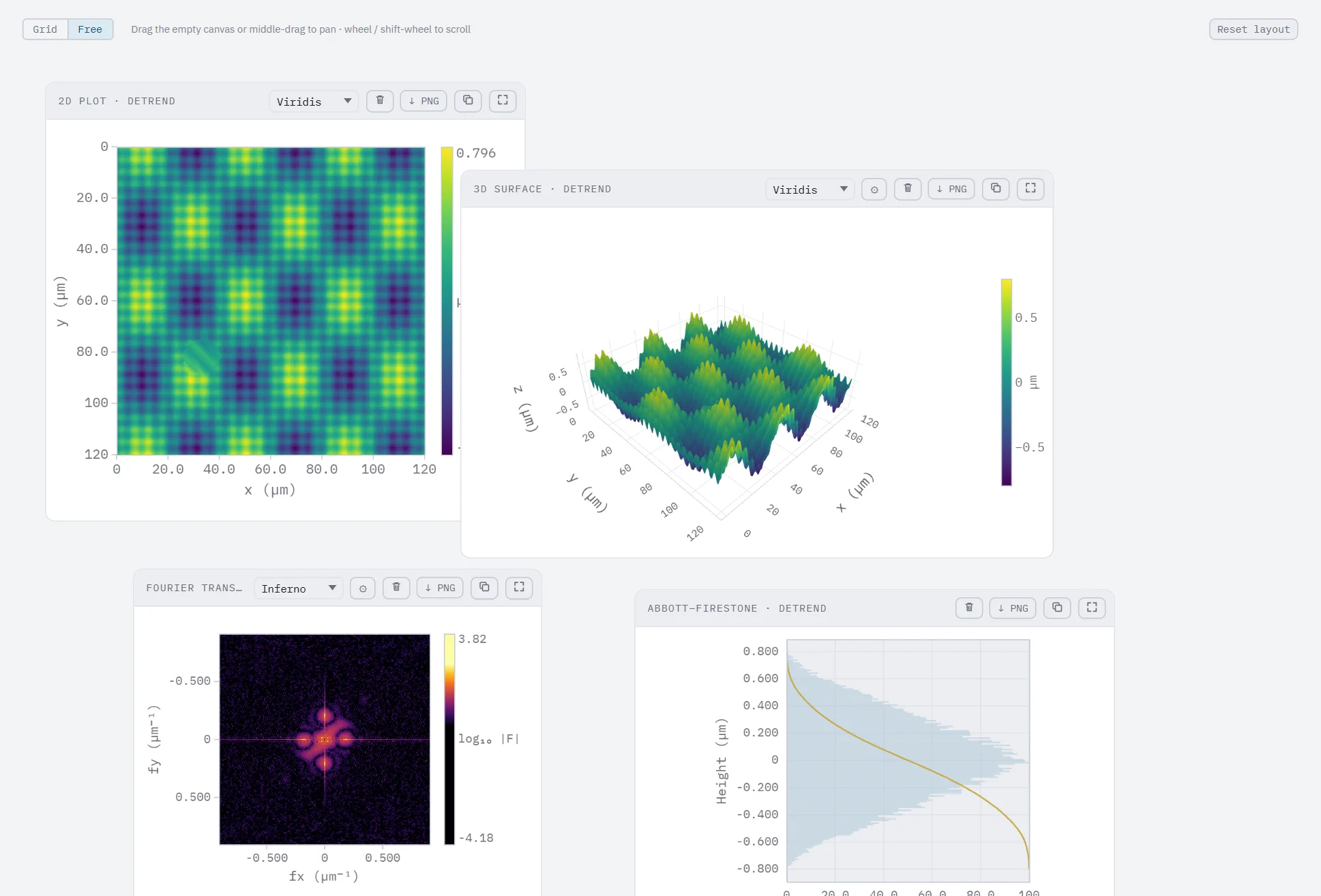Switch layout mode to Grid
The width and height of the screenshot is (1321, 896).
coord(45,29)
